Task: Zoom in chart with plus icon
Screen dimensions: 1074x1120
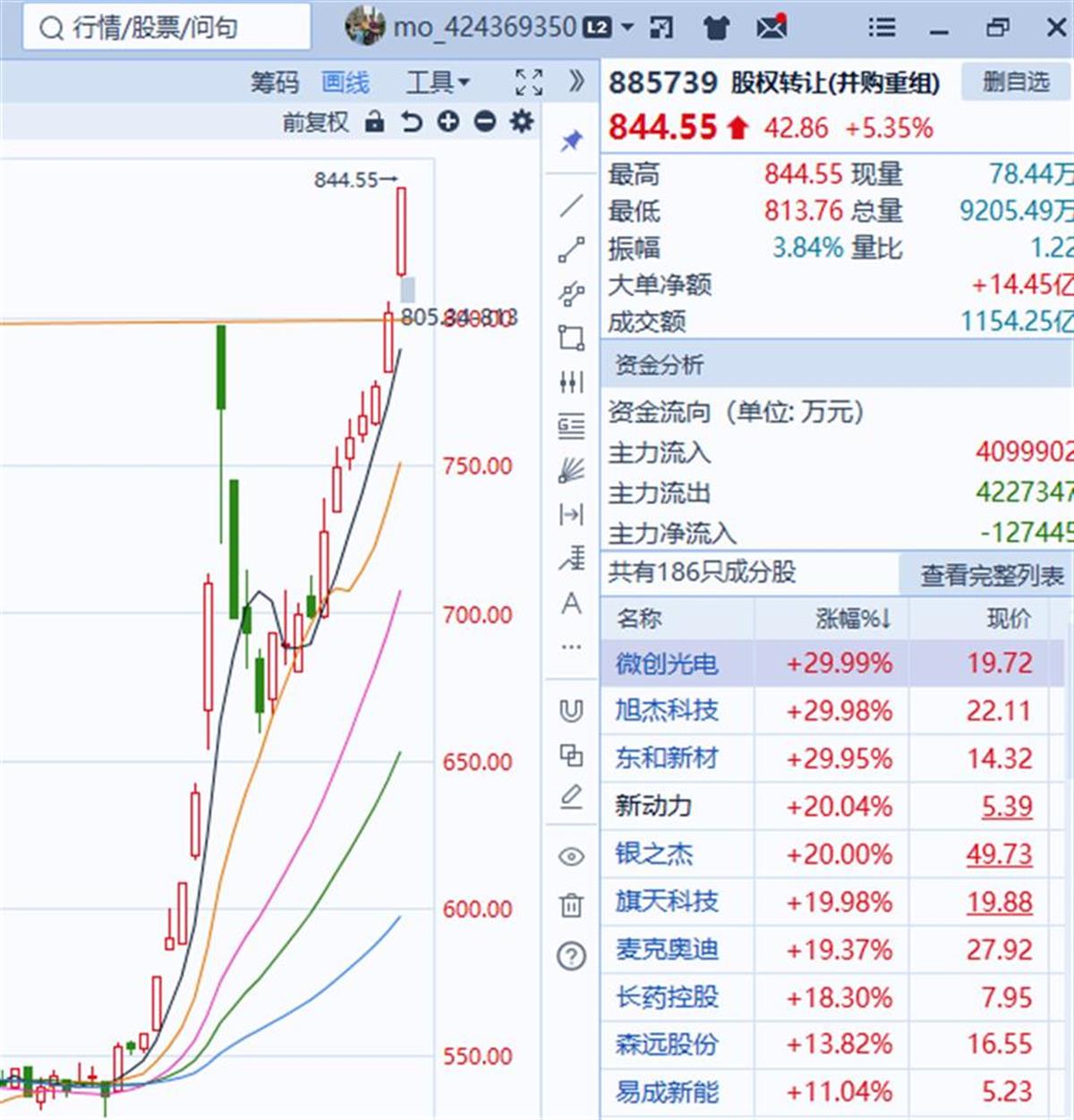Action: click(x=448, y=122)
